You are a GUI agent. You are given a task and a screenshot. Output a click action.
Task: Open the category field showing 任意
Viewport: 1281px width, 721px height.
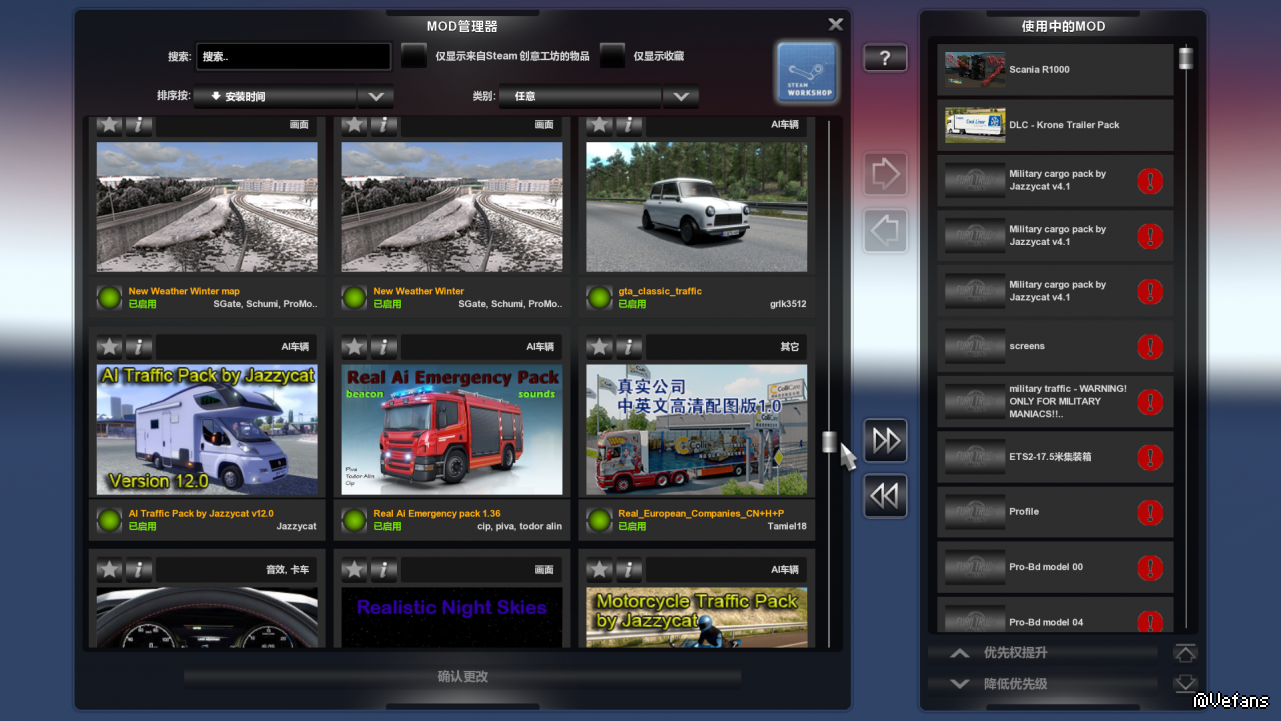(x=580, y=97)
